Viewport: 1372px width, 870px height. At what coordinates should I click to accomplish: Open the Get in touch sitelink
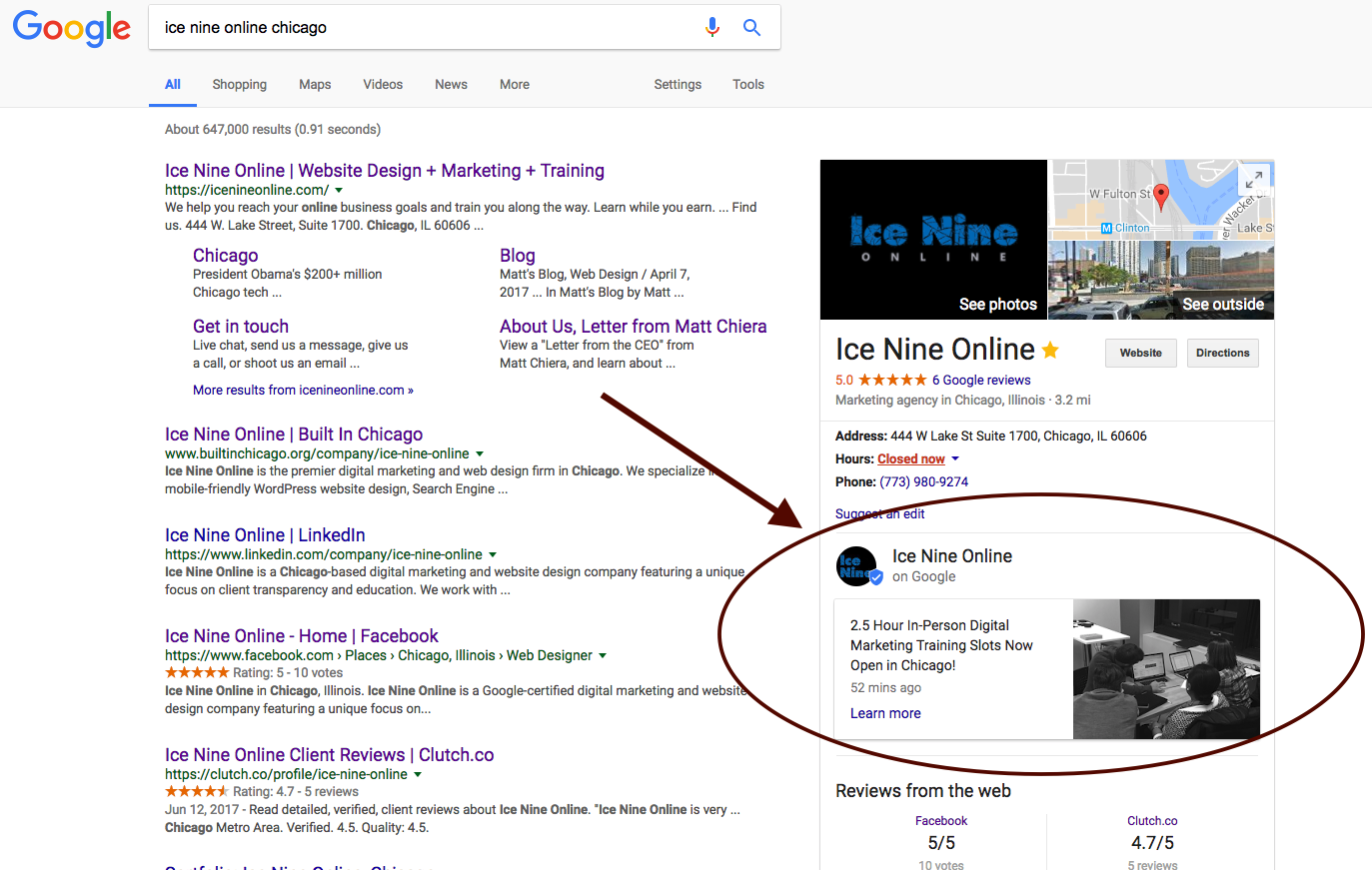241,327
